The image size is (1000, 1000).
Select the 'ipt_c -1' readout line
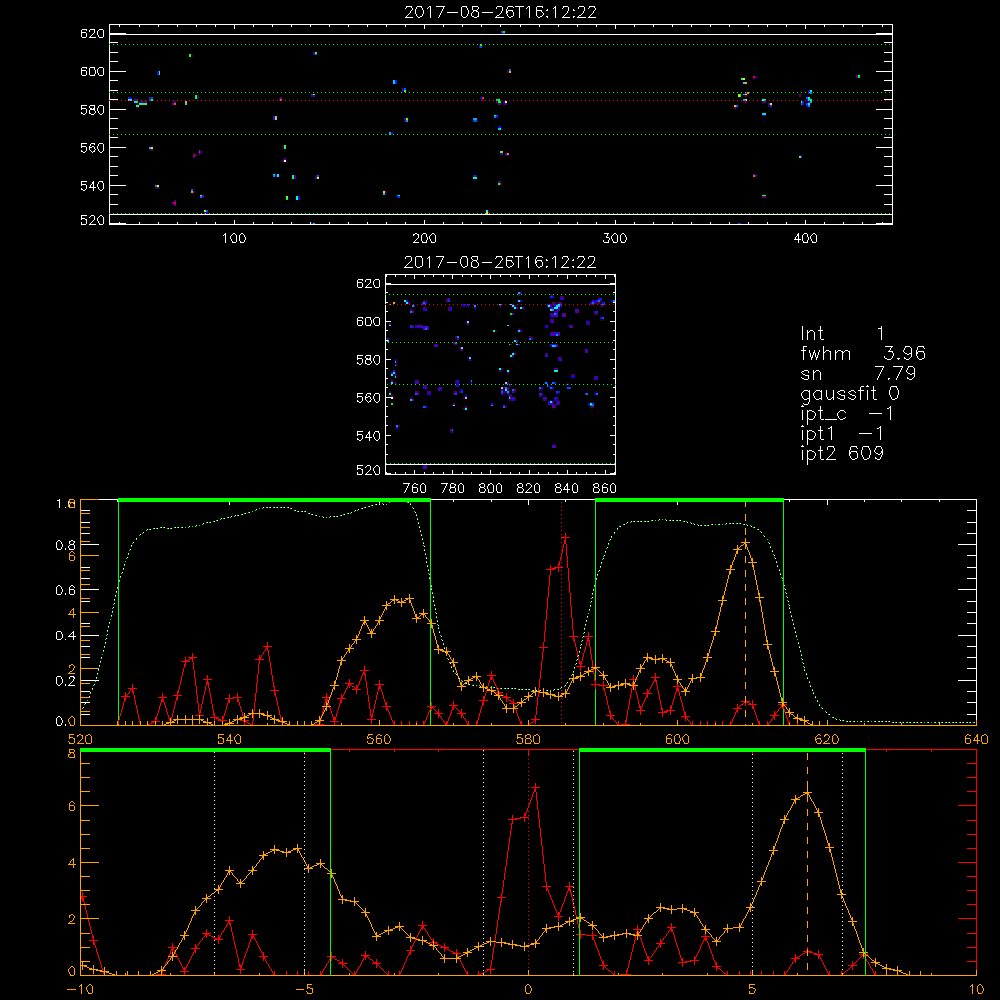847,415
